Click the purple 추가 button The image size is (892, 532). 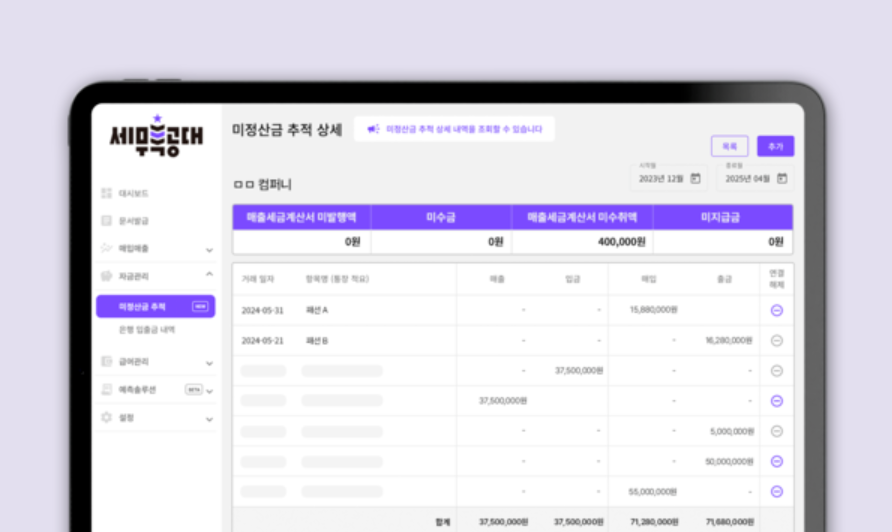[775, 146]
